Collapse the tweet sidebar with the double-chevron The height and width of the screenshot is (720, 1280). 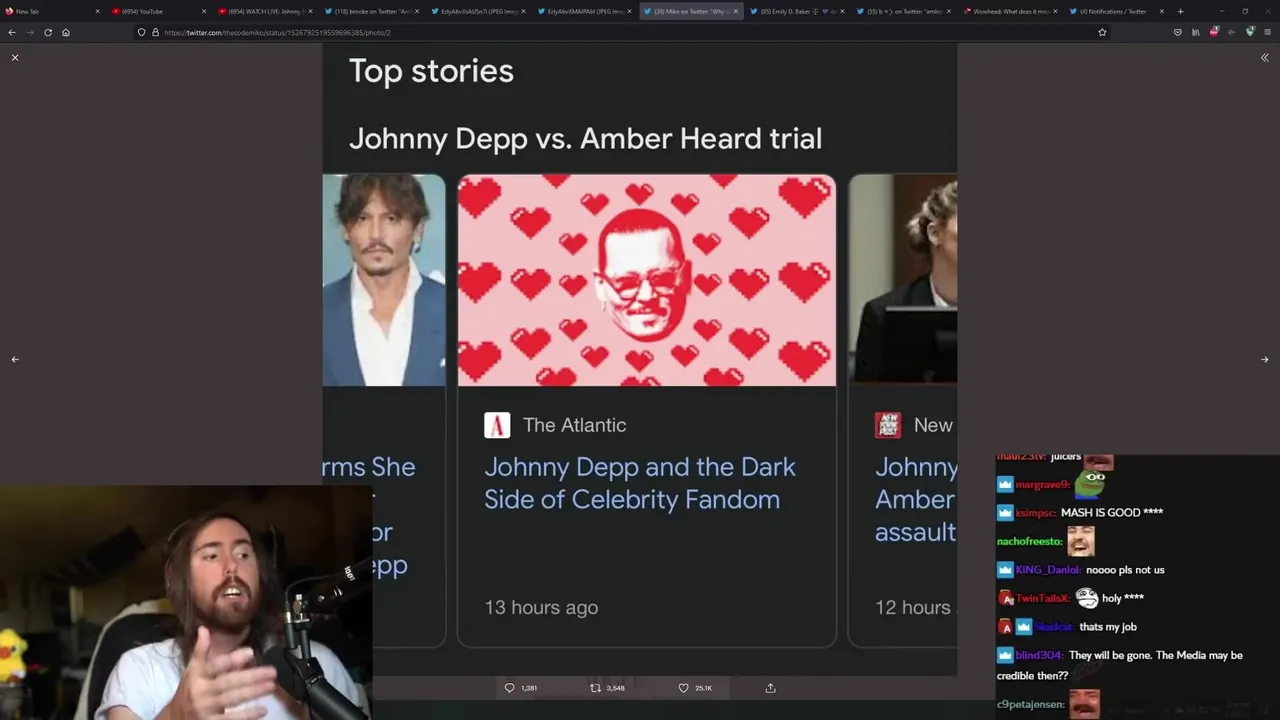pyautogui.click(x=1264, y=58)
